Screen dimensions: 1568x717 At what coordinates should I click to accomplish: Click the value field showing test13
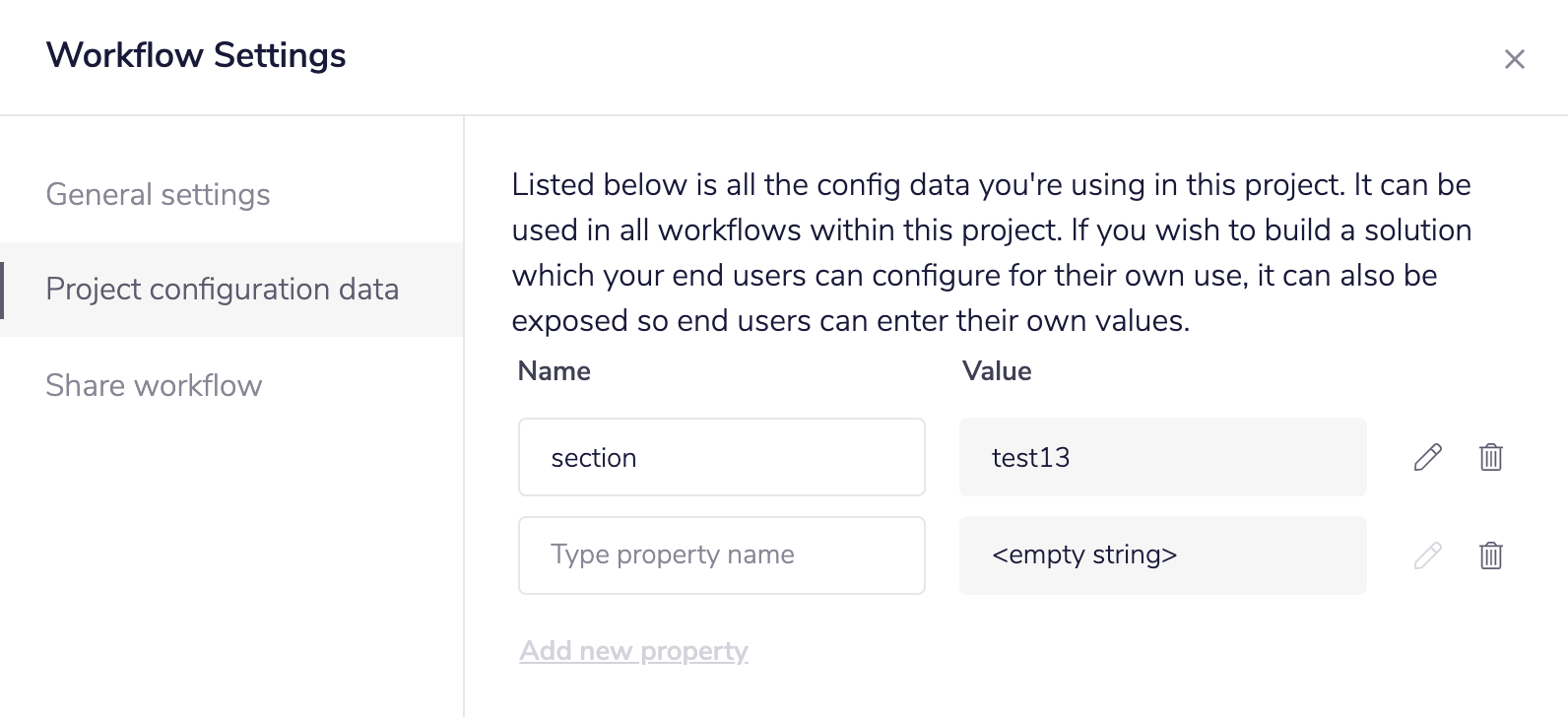point(1162,457)
